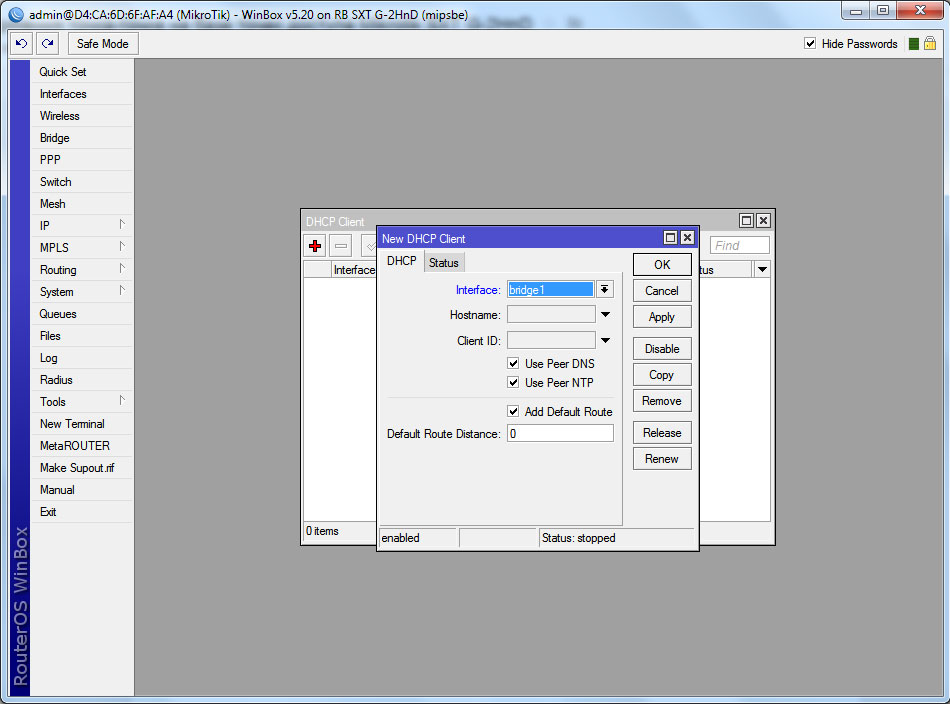
Task: Uncheck Use Peer DNS
Action: click(514, 364)
